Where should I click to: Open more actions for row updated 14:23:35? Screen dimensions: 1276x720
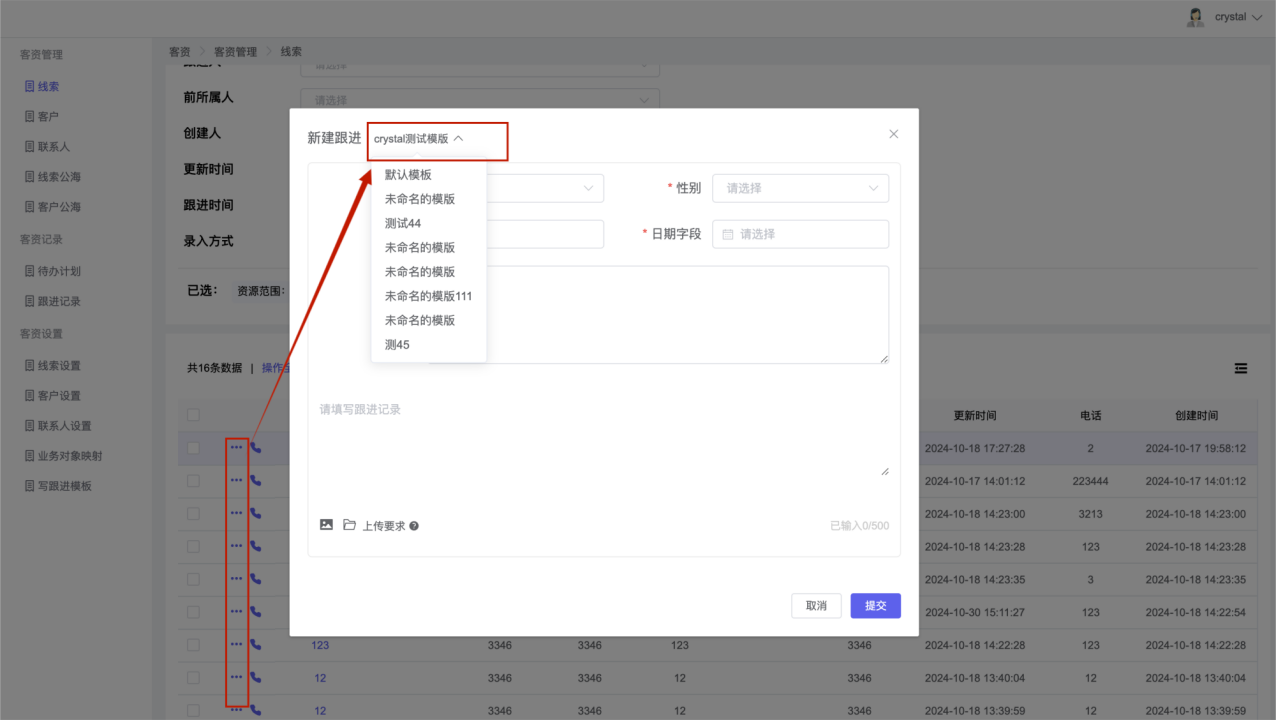click(236, 579)
